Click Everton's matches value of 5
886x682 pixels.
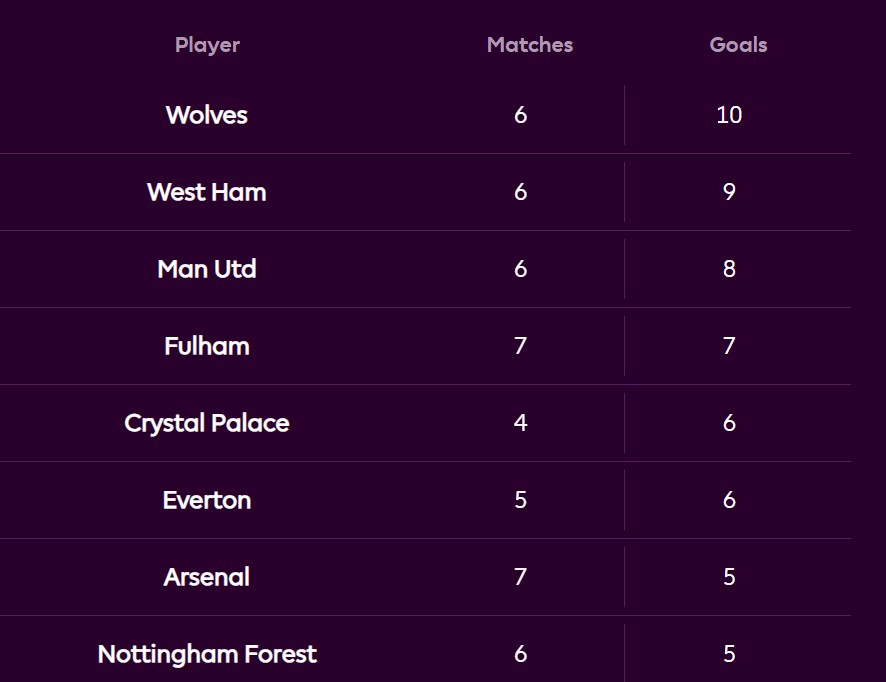(x=520, y=500)
